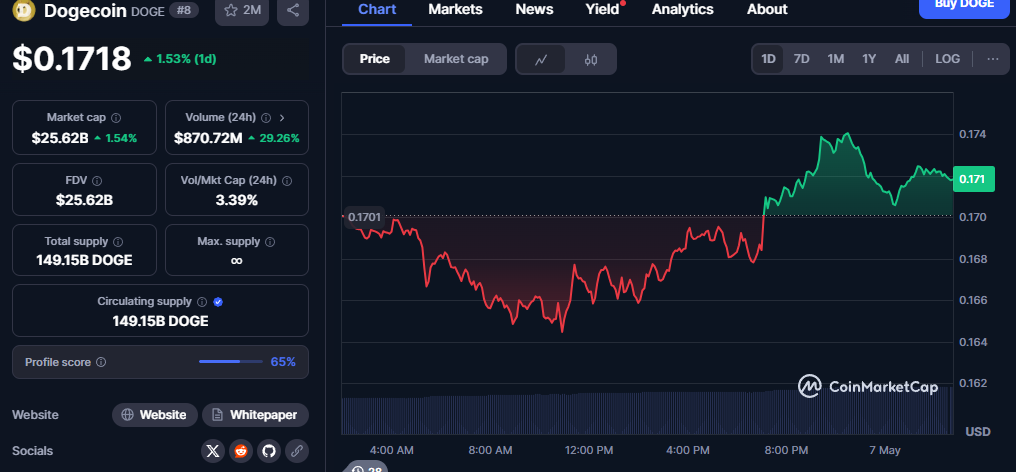Click the 0.1701 opening price label
1016x472 pixels.
[x=364, y=217]
